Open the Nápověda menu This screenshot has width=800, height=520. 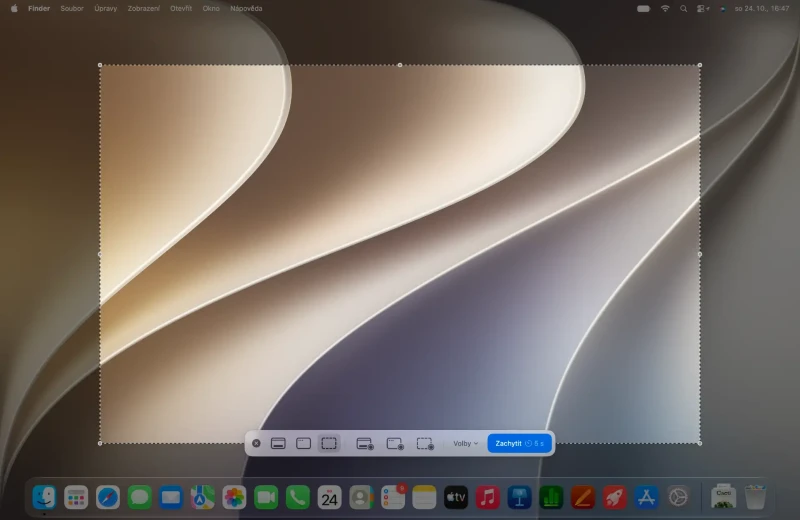(246, 8)
